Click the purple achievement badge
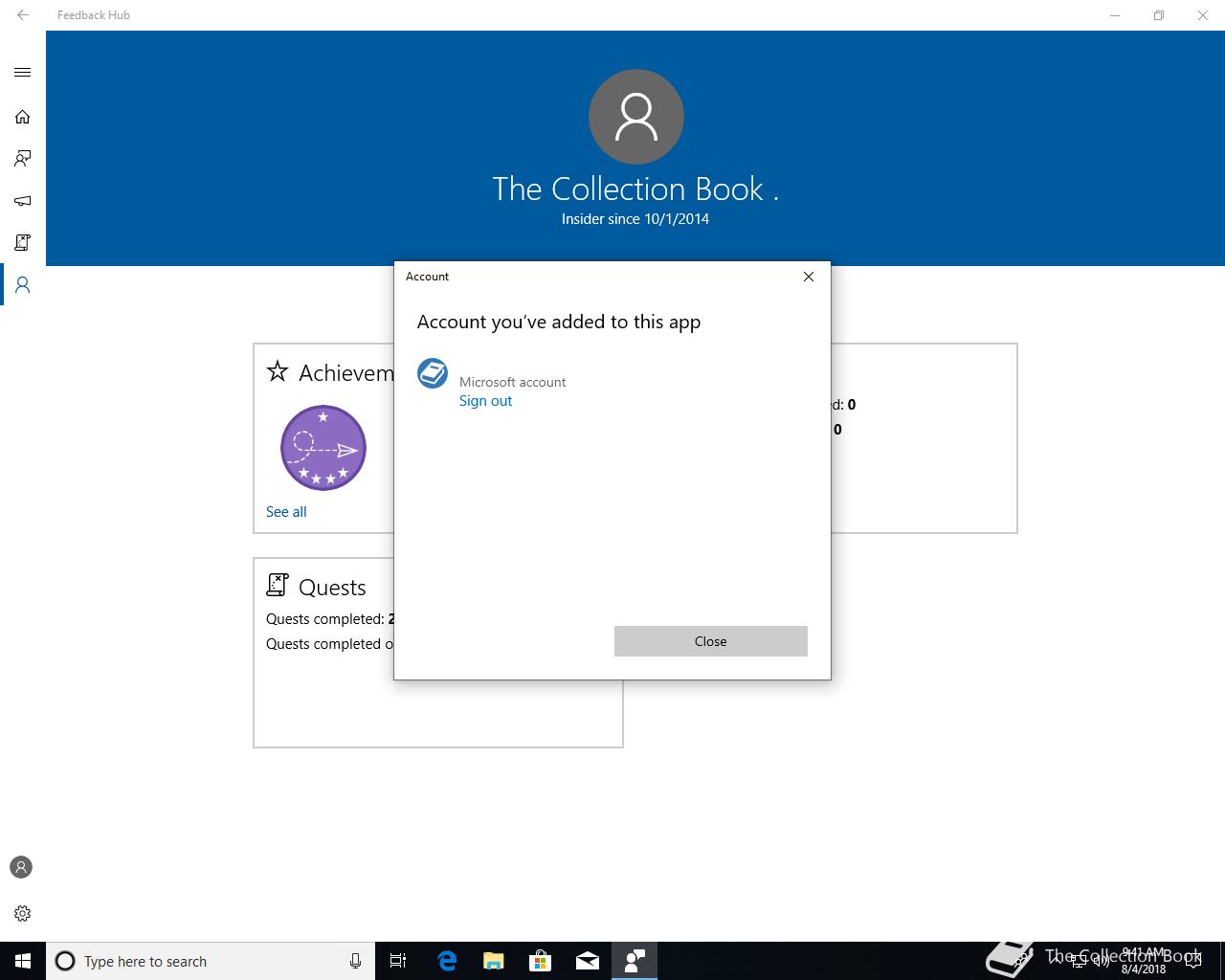The width and height of the screenshot is (1225, 980). pyautogui.click(x=323, y=448)
